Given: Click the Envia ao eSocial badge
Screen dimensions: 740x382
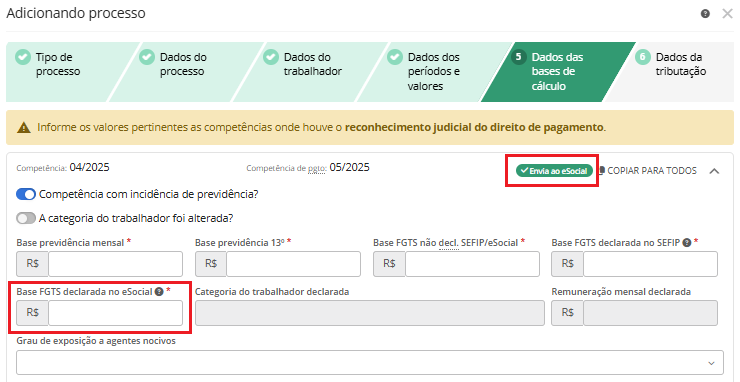Looking at the screenshot, I should tap(554, 170).
